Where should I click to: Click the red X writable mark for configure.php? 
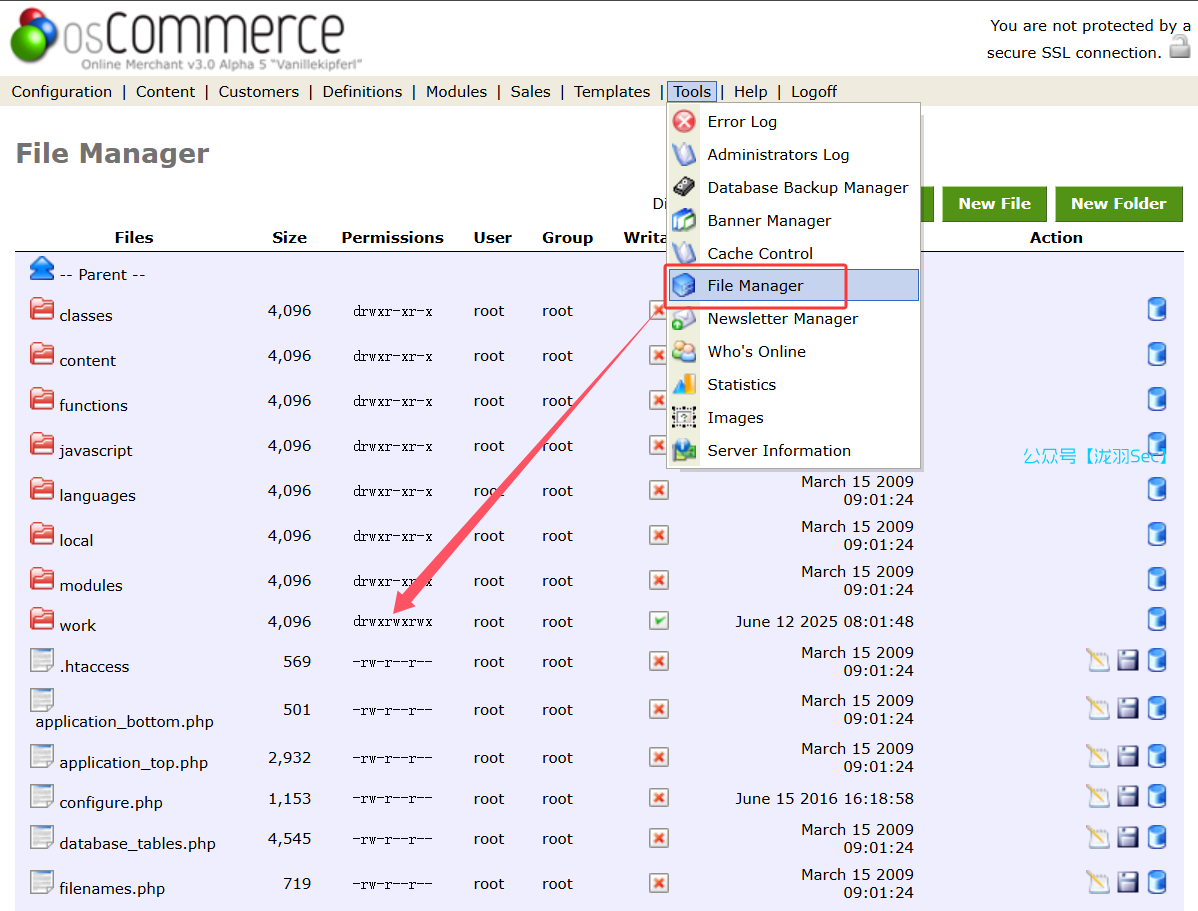[658, 798]
